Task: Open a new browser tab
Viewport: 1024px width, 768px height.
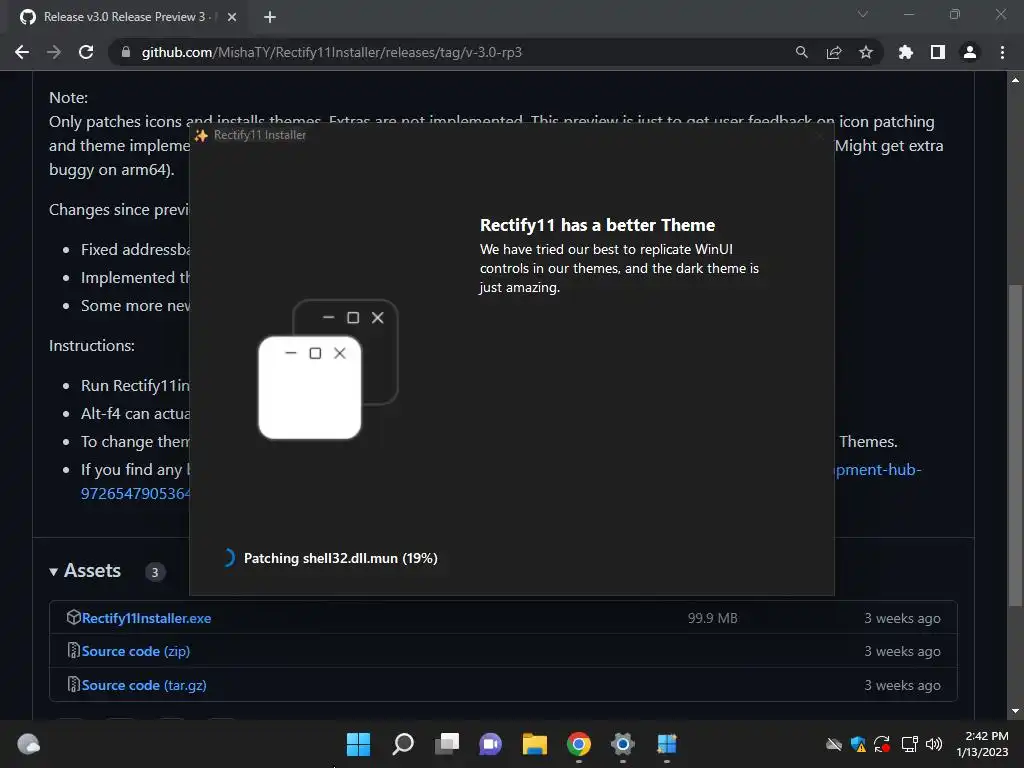Action: [270, 17]
